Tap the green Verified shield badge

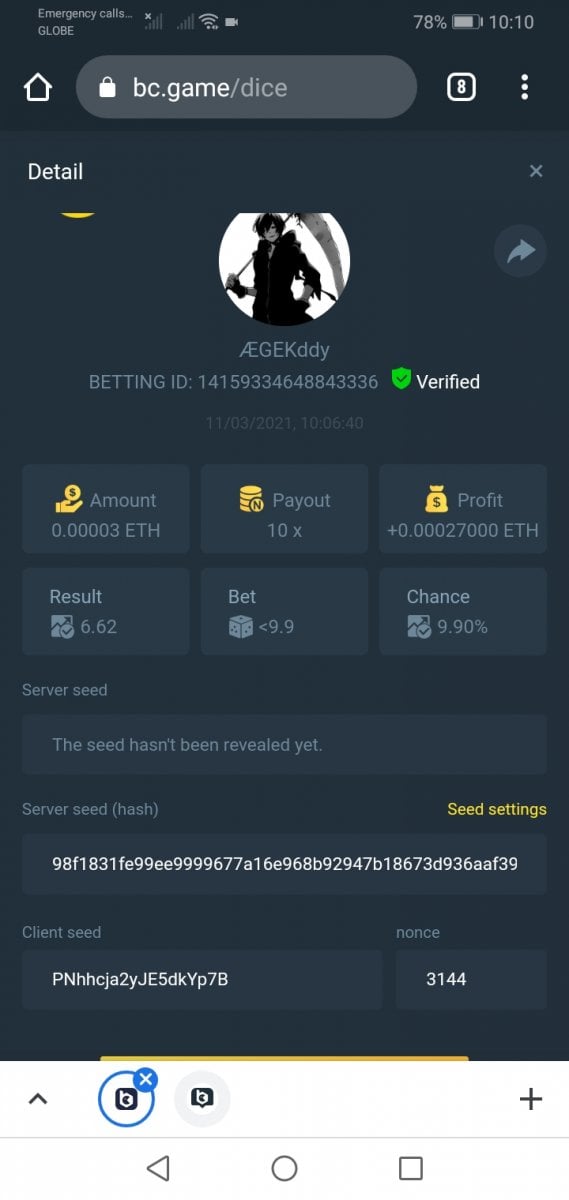pyautogui.click(x=401, y=380)
